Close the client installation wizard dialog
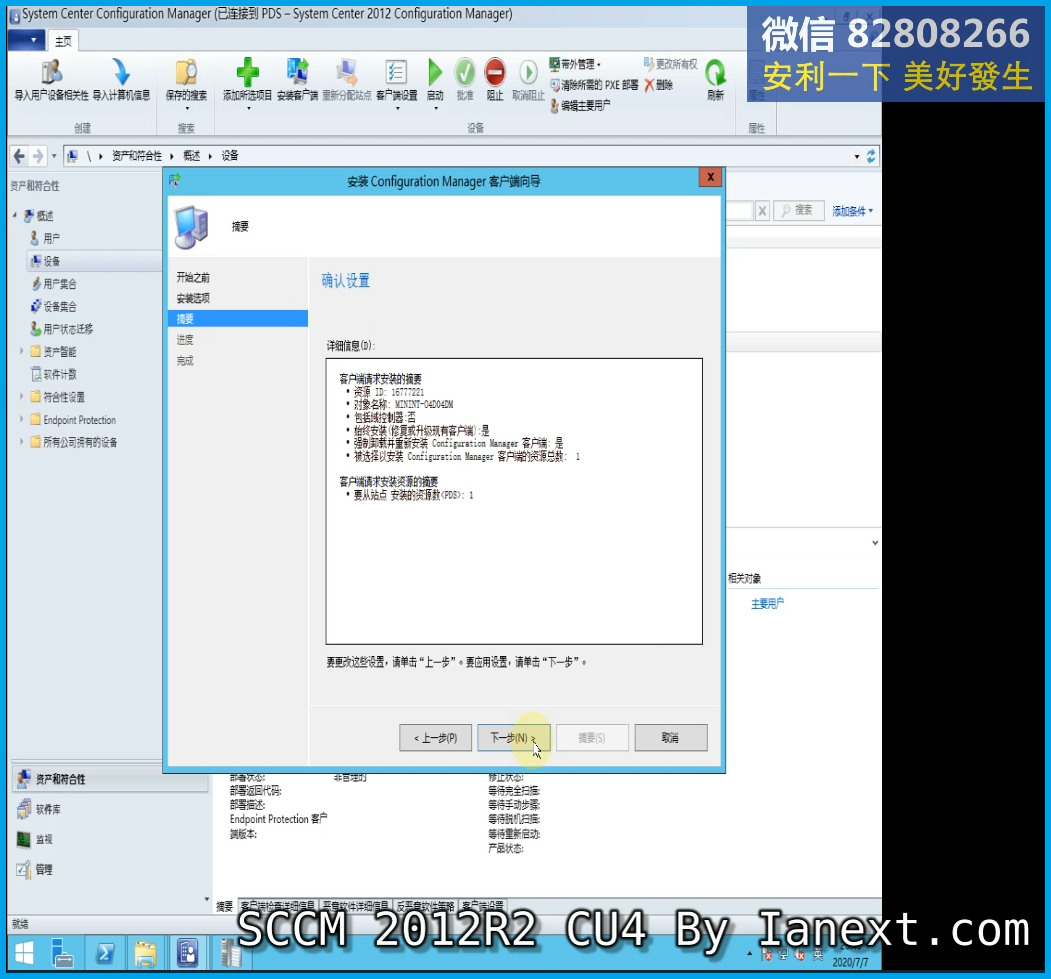 coord(710,177)
